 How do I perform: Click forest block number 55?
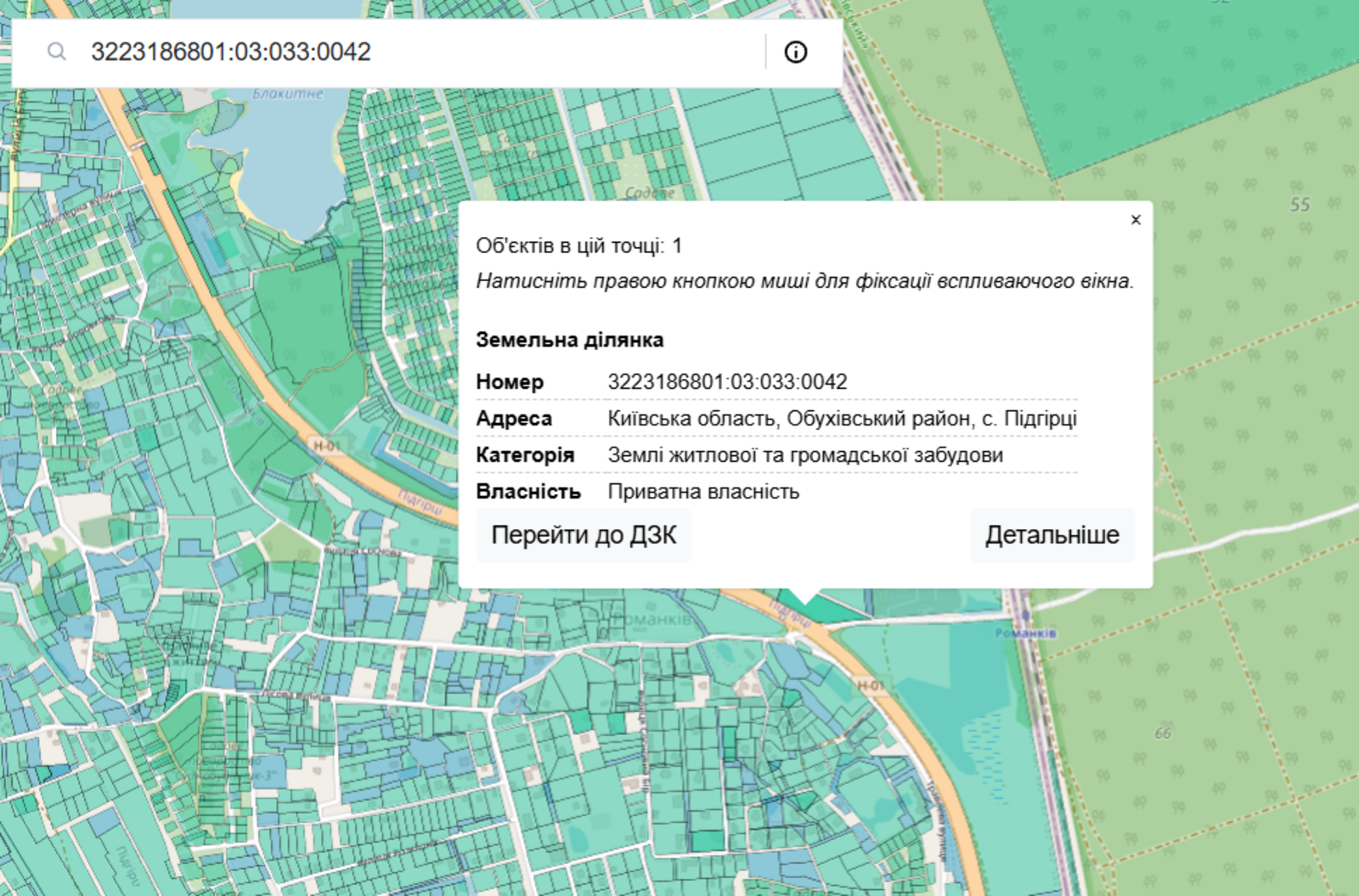(1300, 205)
